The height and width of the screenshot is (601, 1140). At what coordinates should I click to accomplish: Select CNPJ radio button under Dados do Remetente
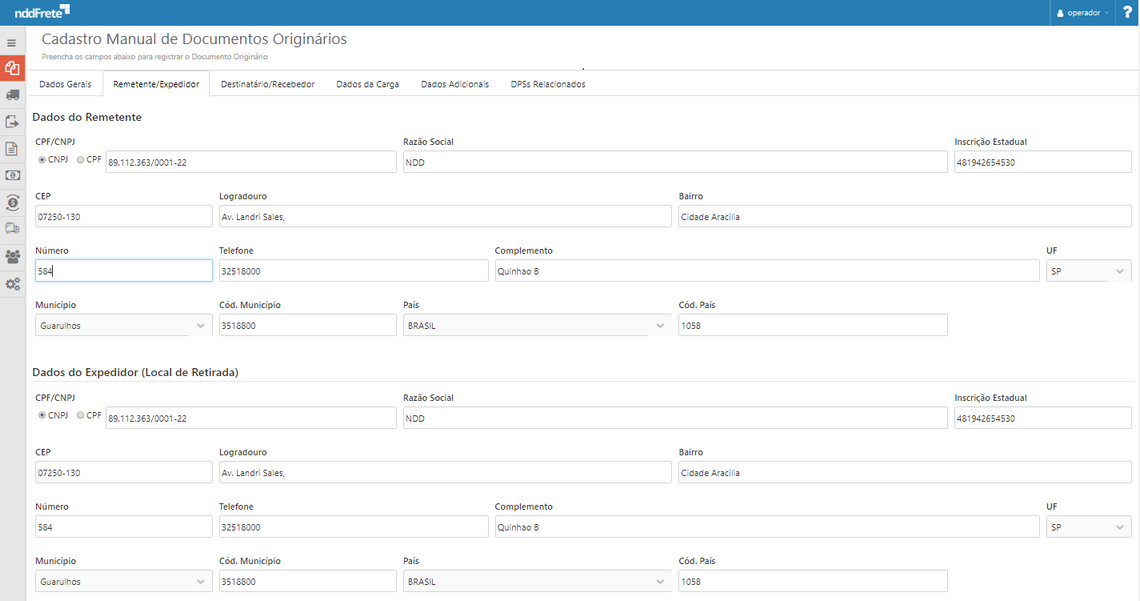(x=42, y=160)
